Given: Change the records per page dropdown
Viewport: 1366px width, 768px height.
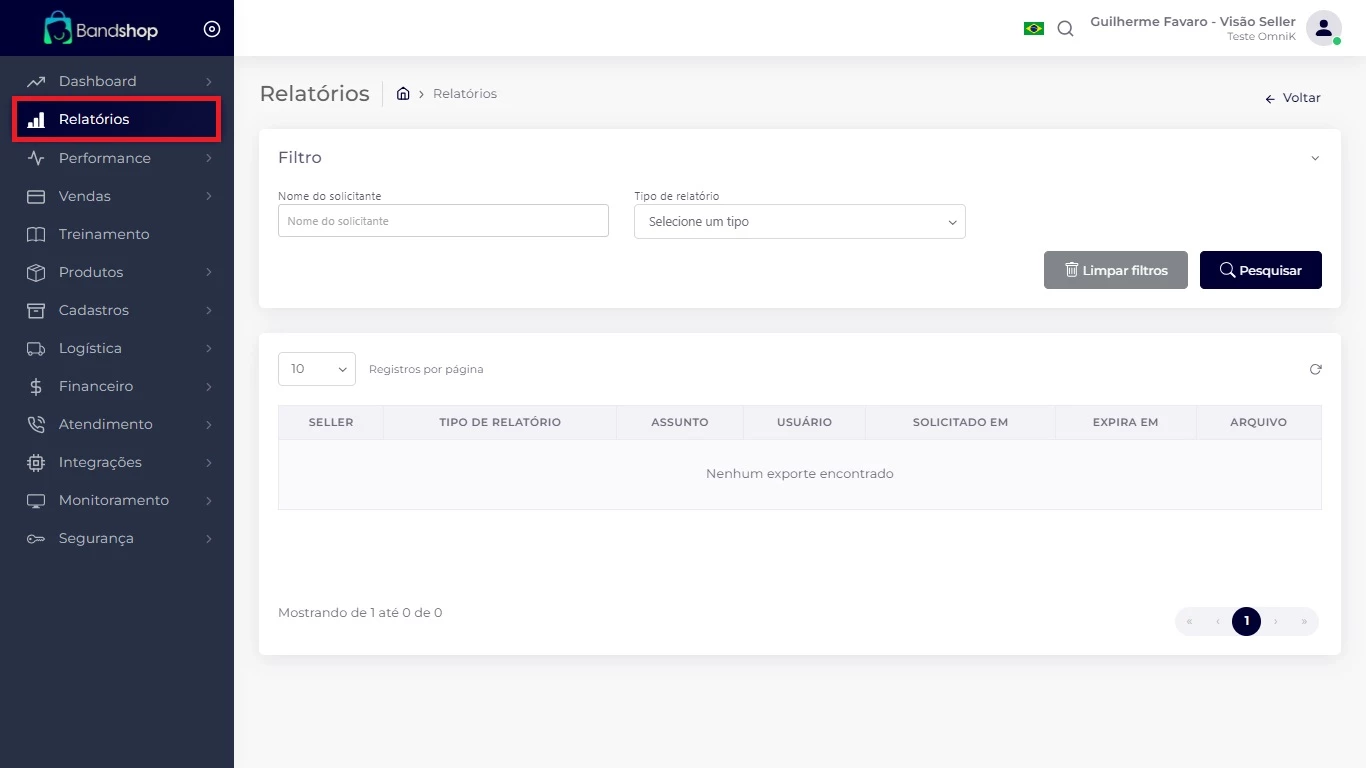Looking at the screenshot, I should pos(316,369).
